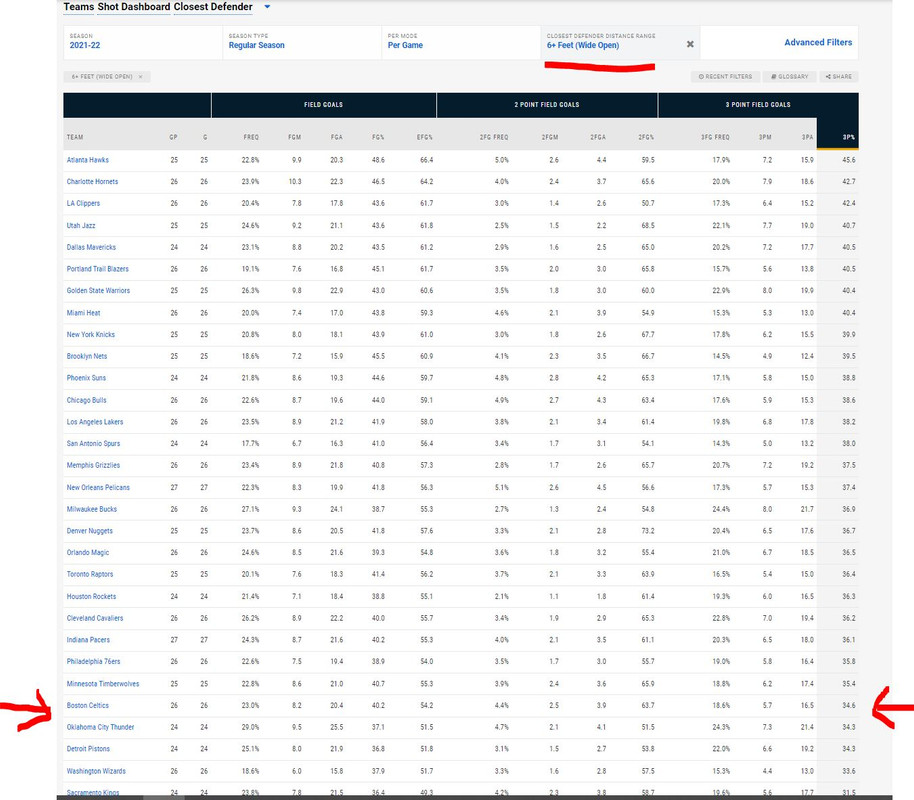Open the Memphis Grizzlies team link

coord(93,465)
